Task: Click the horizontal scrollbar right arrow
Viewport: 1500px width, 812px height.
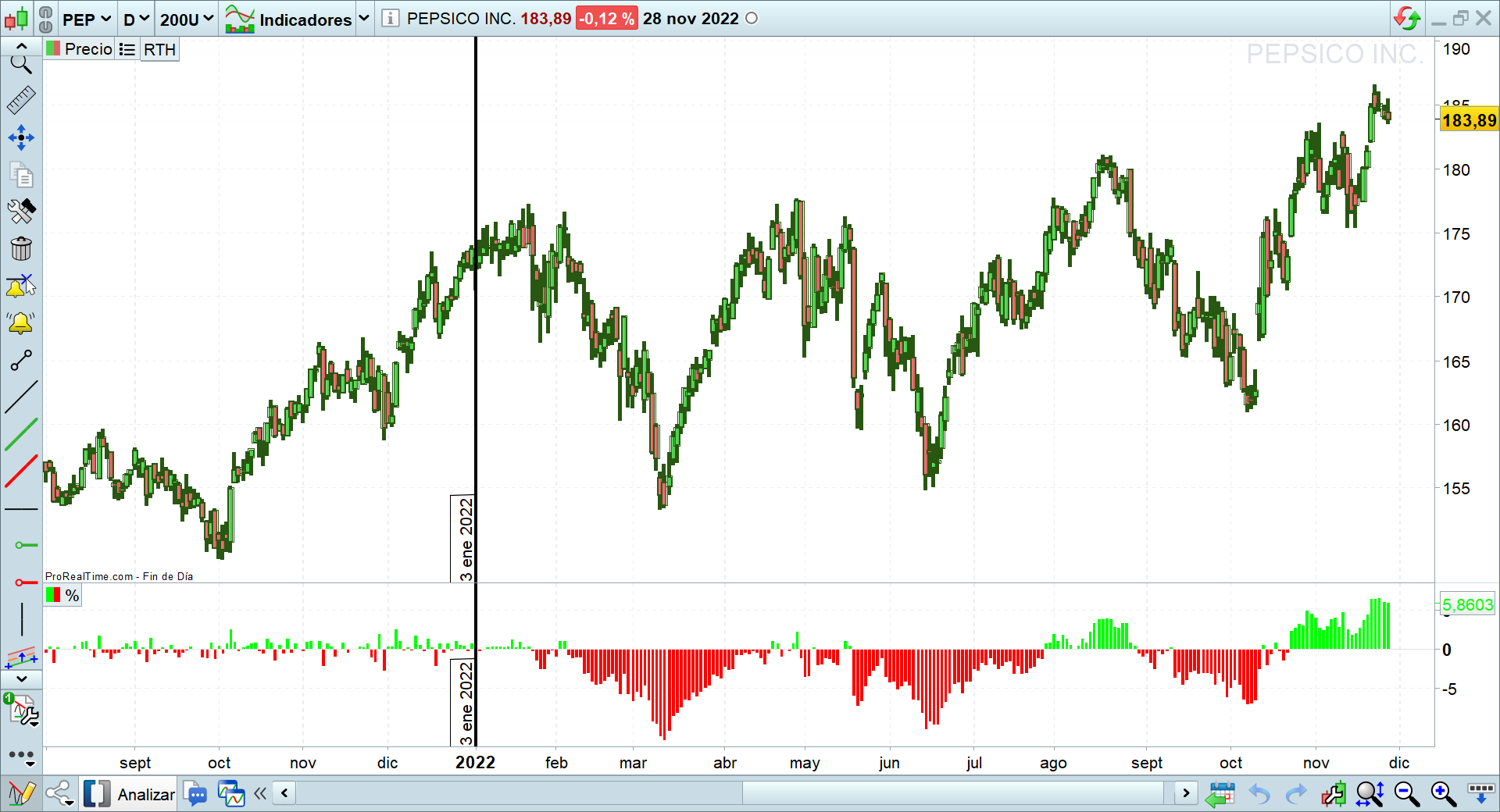Action: [x=1186, y=793]
